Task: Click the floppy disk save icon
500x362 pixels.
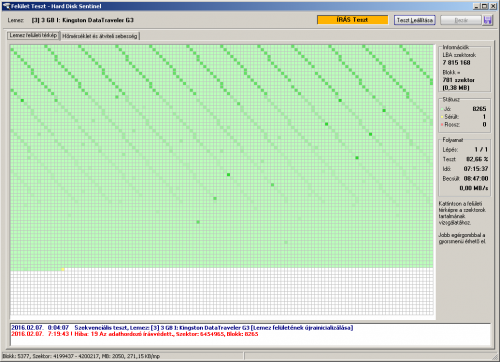Action: pyautogui.click(x=488, y=20)
